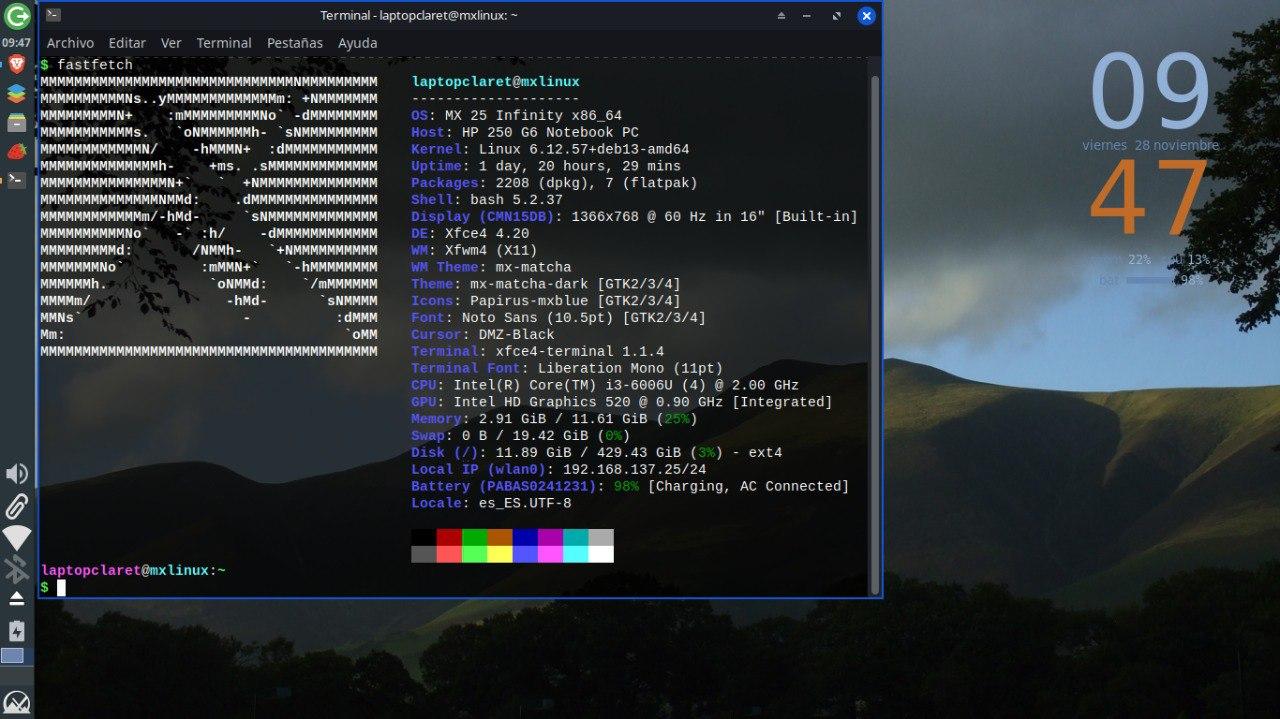Toggle the Bluetooth tray icon
The width and height of the screenshot is (1280, 719).
point(17,569)
